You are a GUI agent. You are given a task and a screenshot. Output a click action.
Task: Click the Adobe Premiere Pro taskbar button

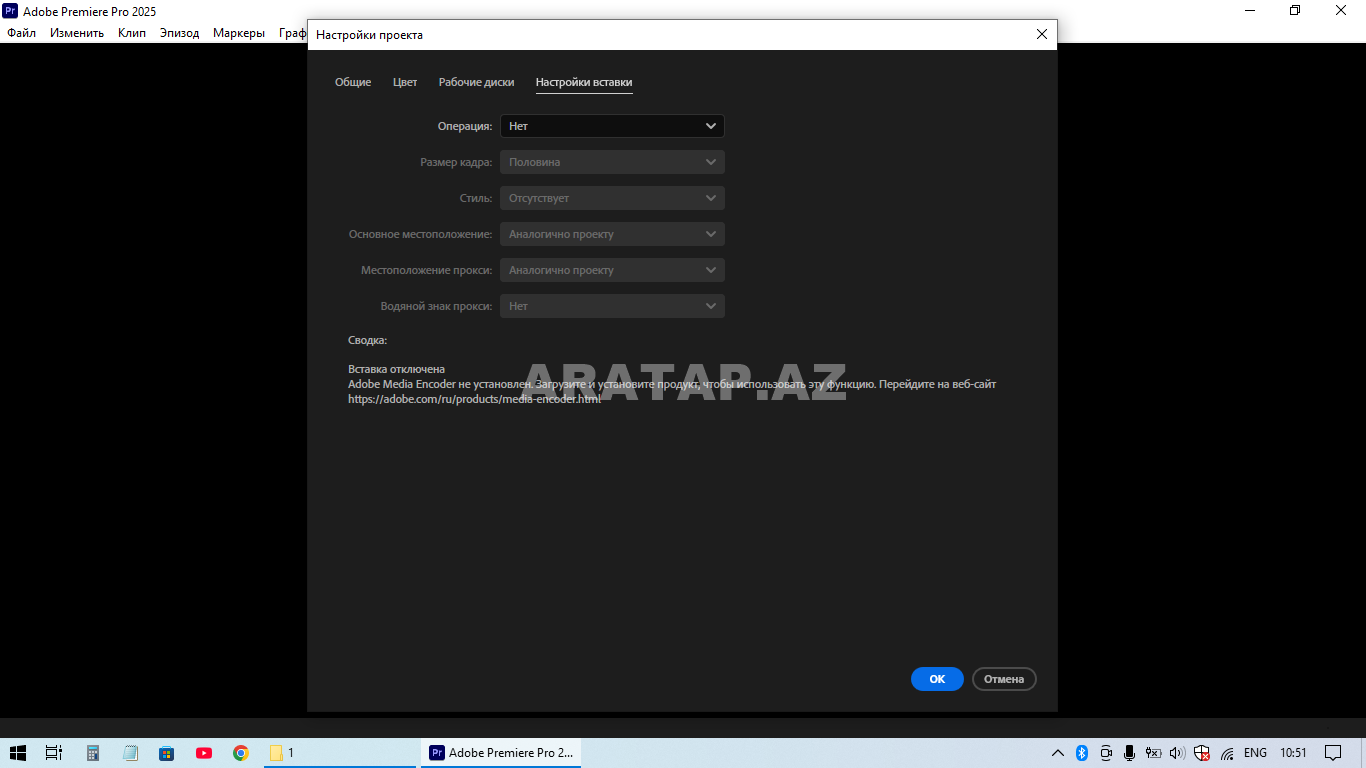(501, 753)
